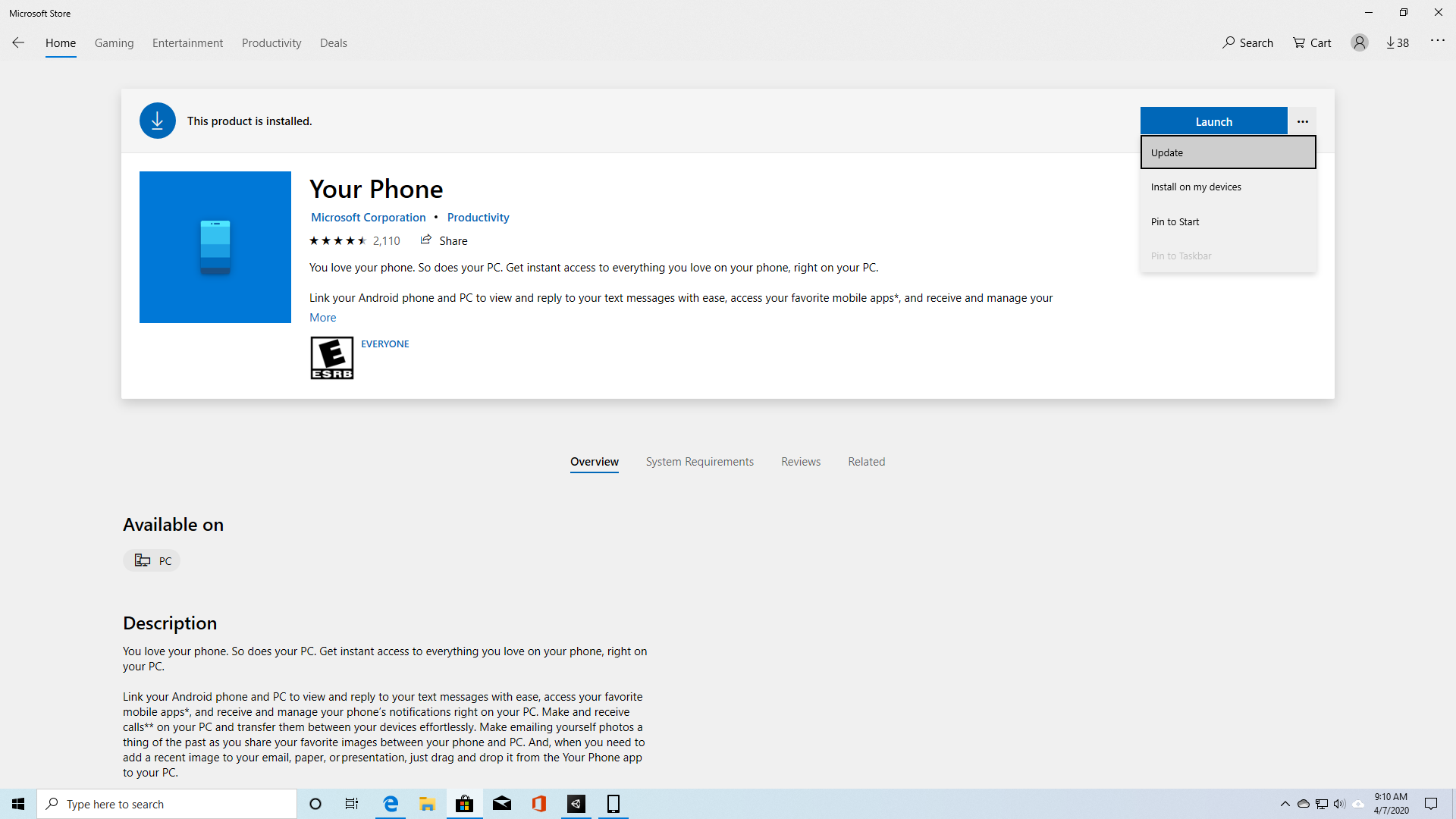Select Pin to Start

tap(1228, 221)
